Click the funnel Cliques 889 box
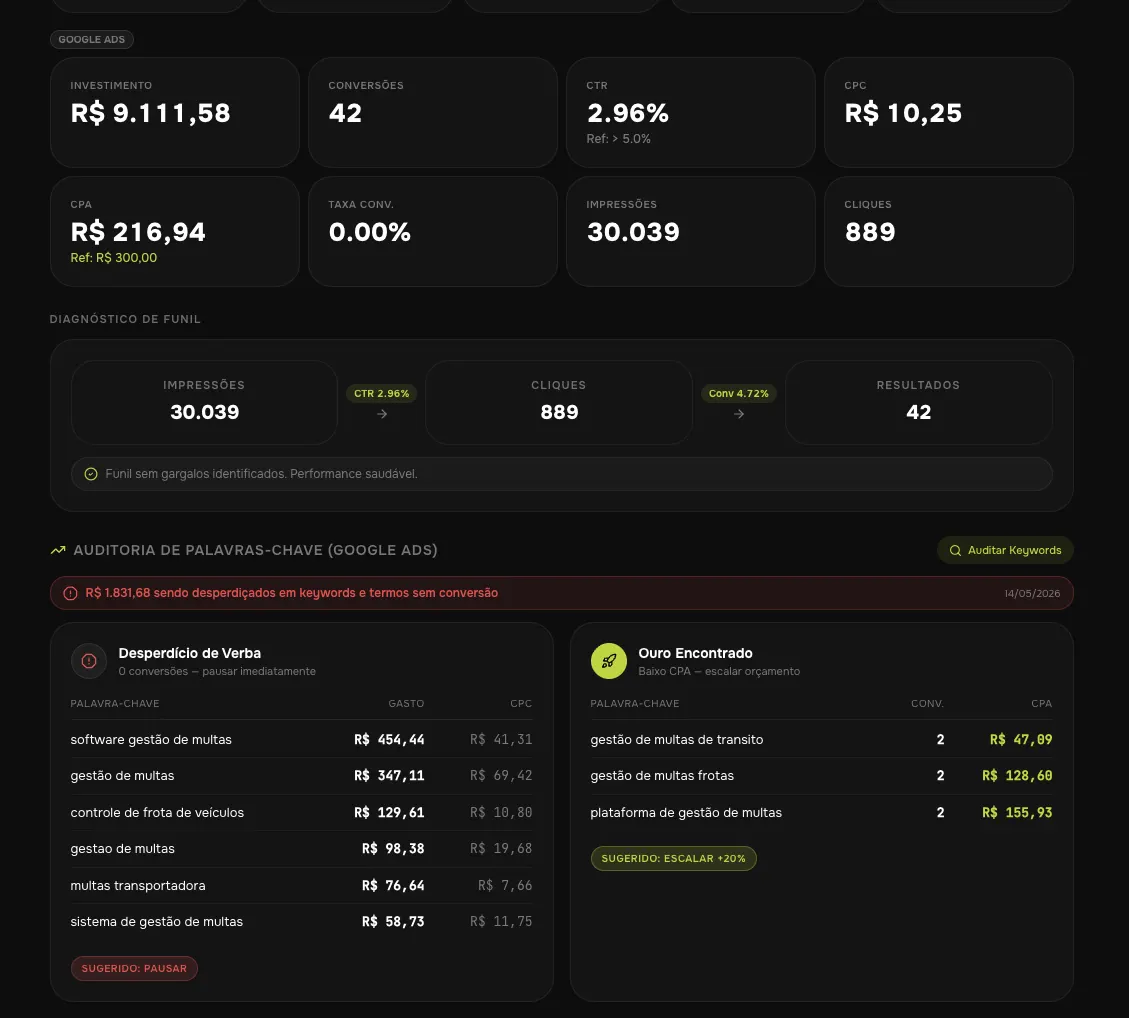1129x1018 pixels. [x=559, y=402]
